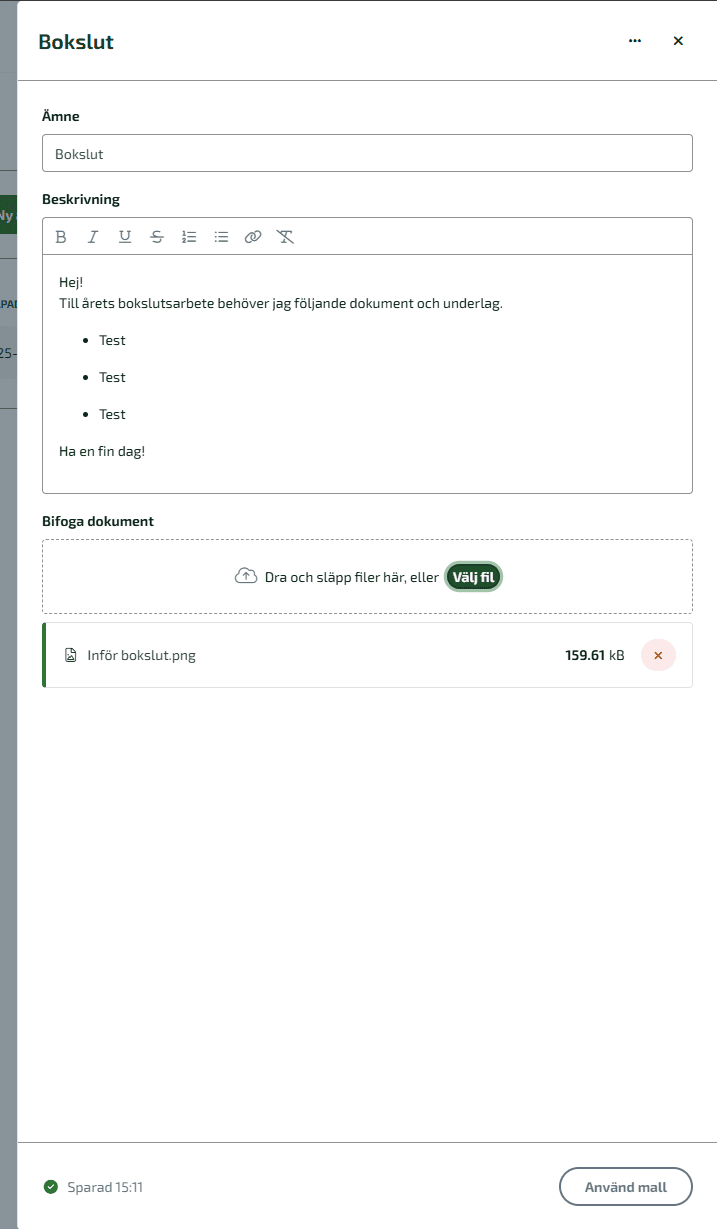Viewport: 717px width, 1229px height.
Task: Click the image file icon beside Inför bokslut.png
Action: 70,656
